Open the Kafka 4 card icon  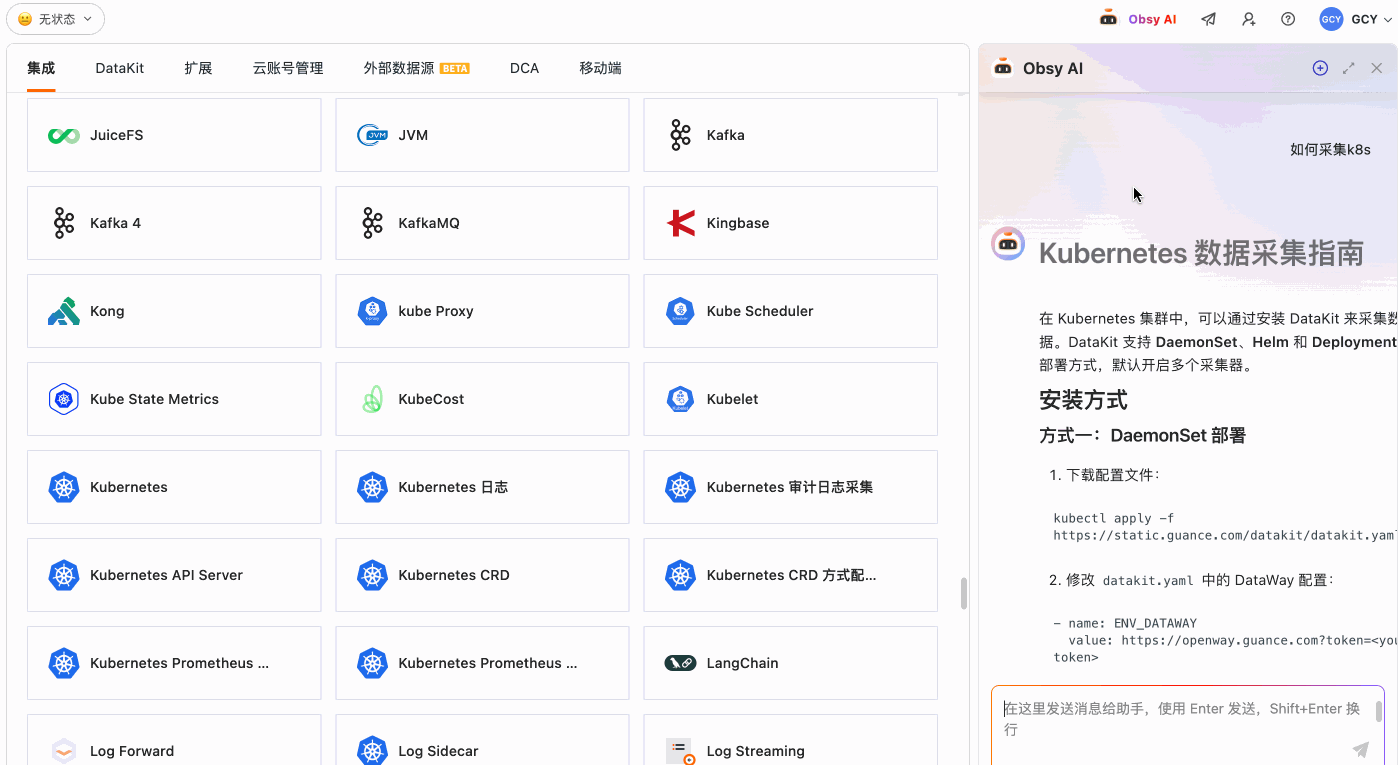point(64,223)
